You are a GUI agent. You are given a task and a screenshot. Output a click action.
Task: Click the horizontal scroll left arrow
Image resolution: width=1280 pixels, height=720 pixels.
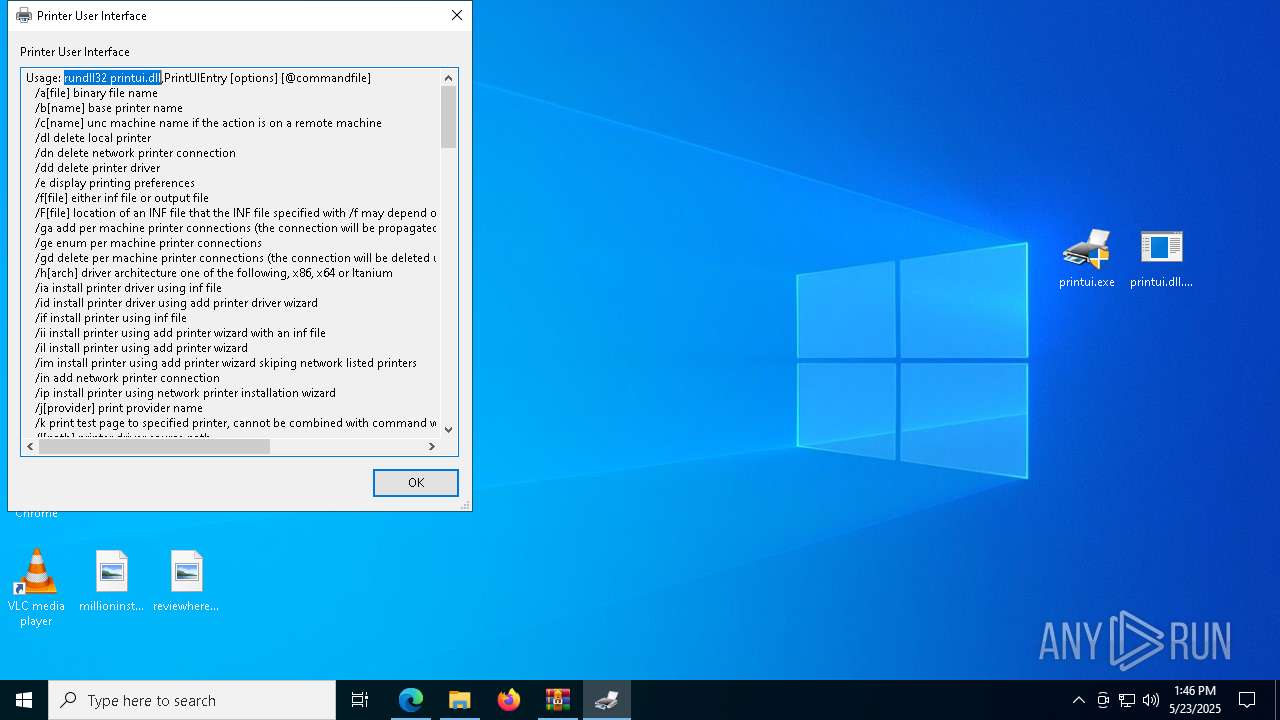[x=31, y=447]
